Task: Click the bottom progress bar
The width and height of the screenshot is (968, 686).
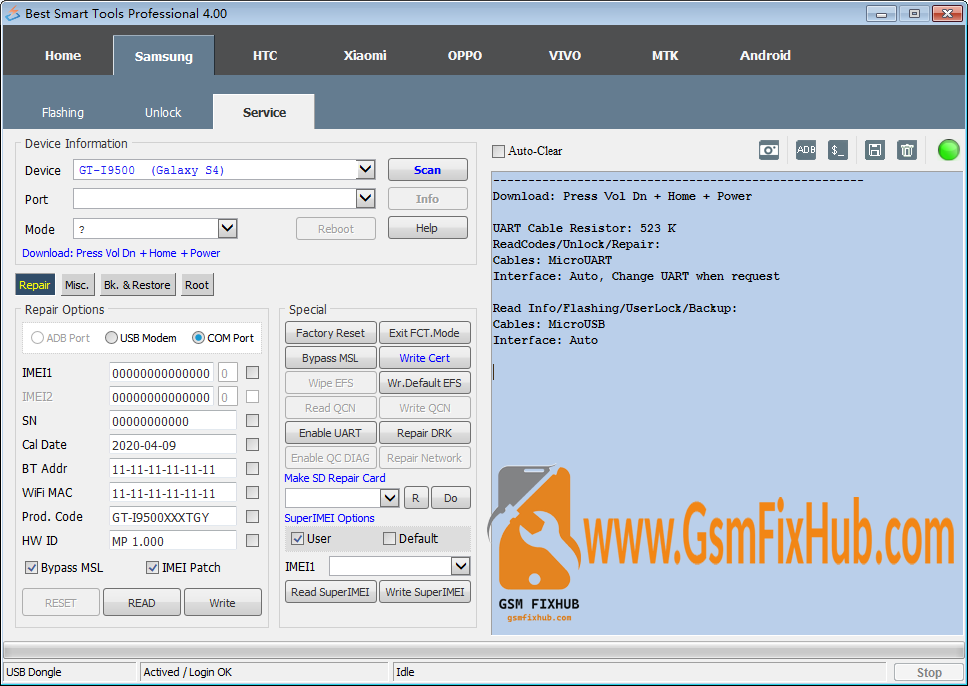Action: pyautogui.click(x=483, y=650)
